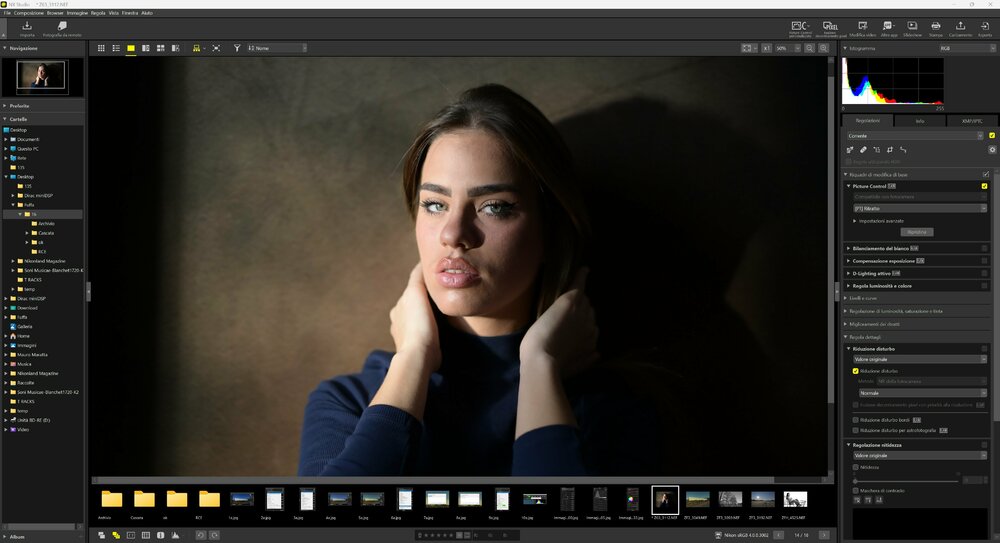Enable Maschera di contrasto checkbox

pos(855,490)
